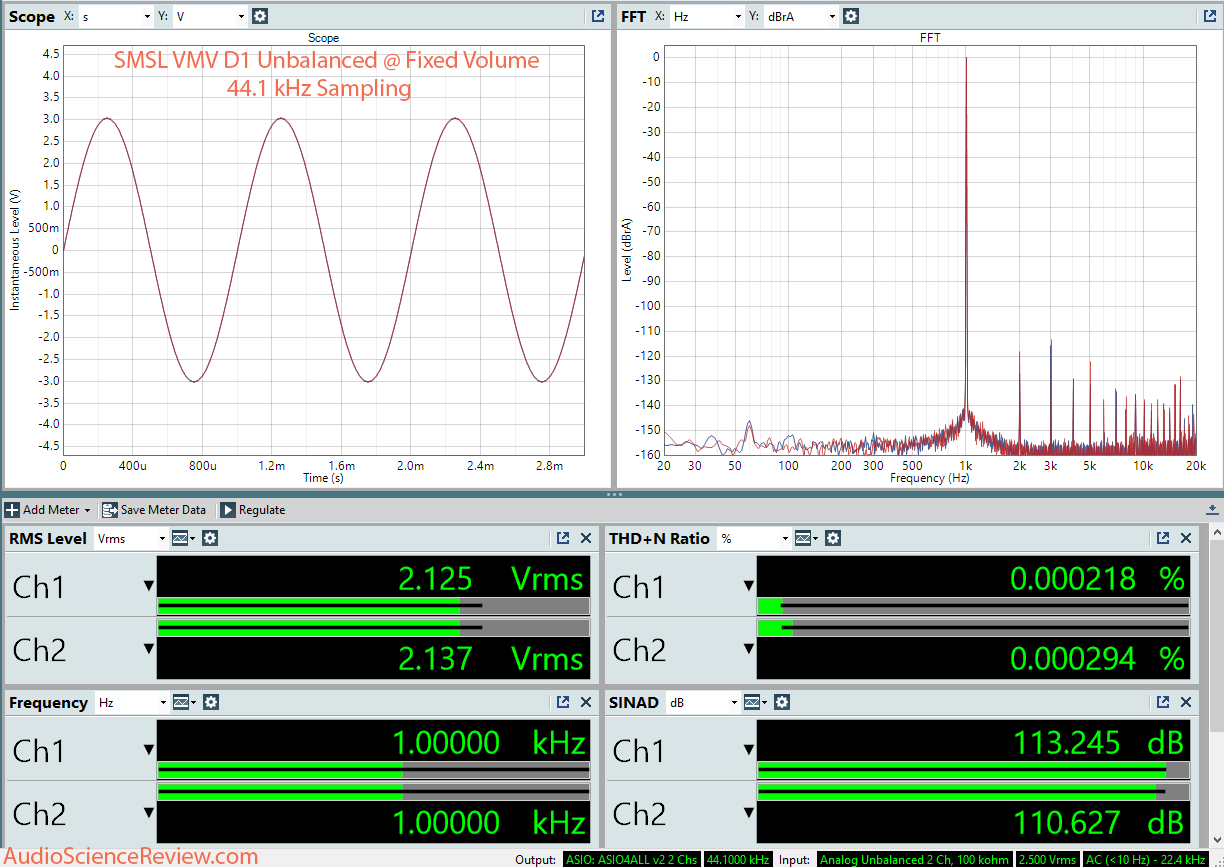Viewport: 1224px width, 867px height.
Task: Open the SINAD meter settings gear
Action: tap(782, 702)
